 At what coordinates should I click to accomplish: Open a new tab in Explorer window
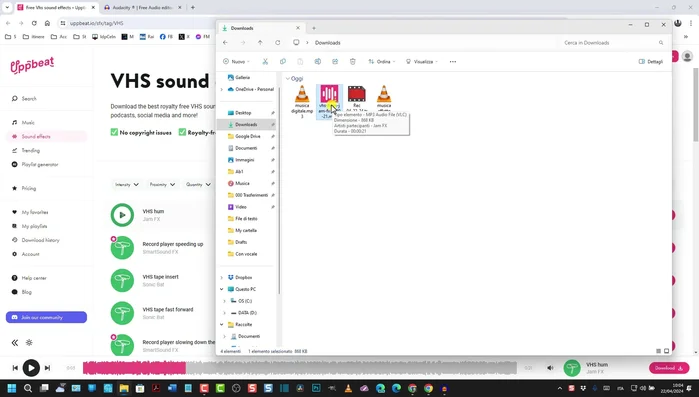pos(314,28)
